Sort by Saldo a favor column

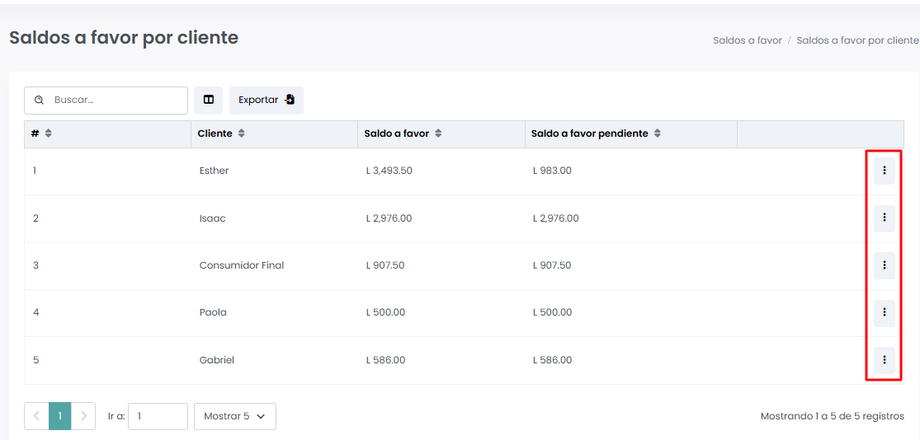(x=438, y=134)
